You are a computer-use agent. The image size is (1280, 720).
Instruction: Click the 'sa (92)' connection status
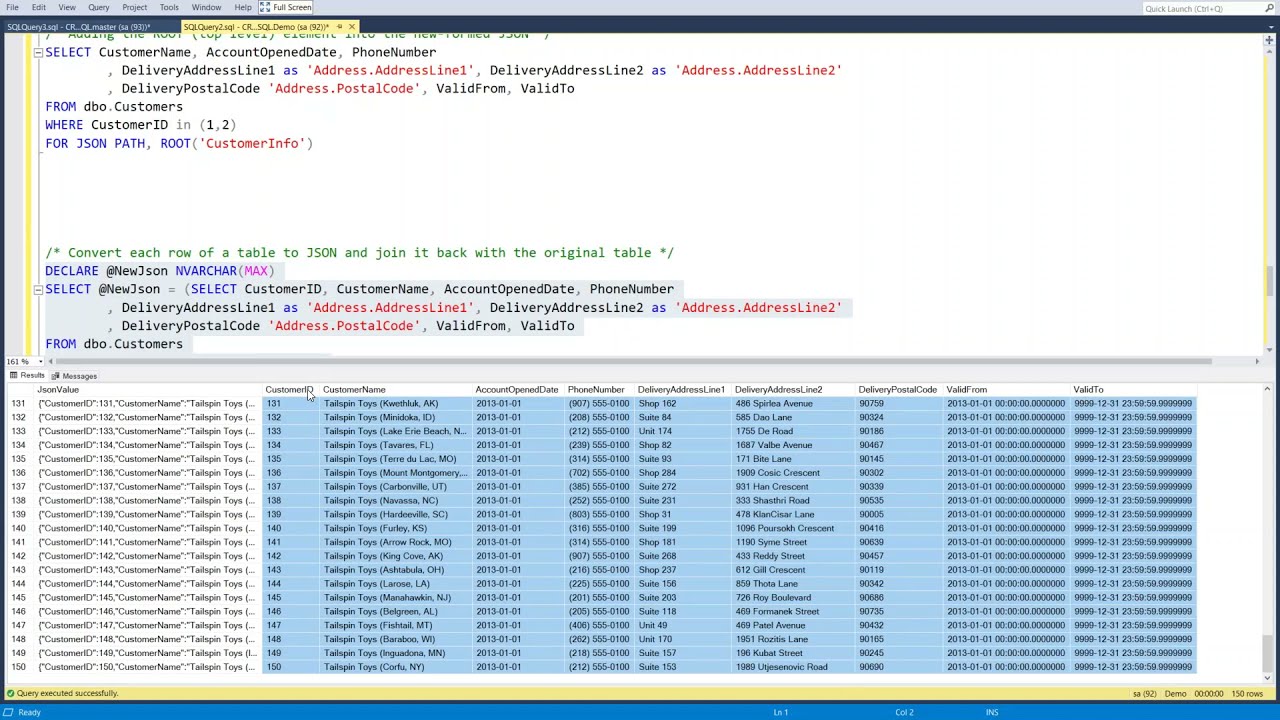point(1144,693)
